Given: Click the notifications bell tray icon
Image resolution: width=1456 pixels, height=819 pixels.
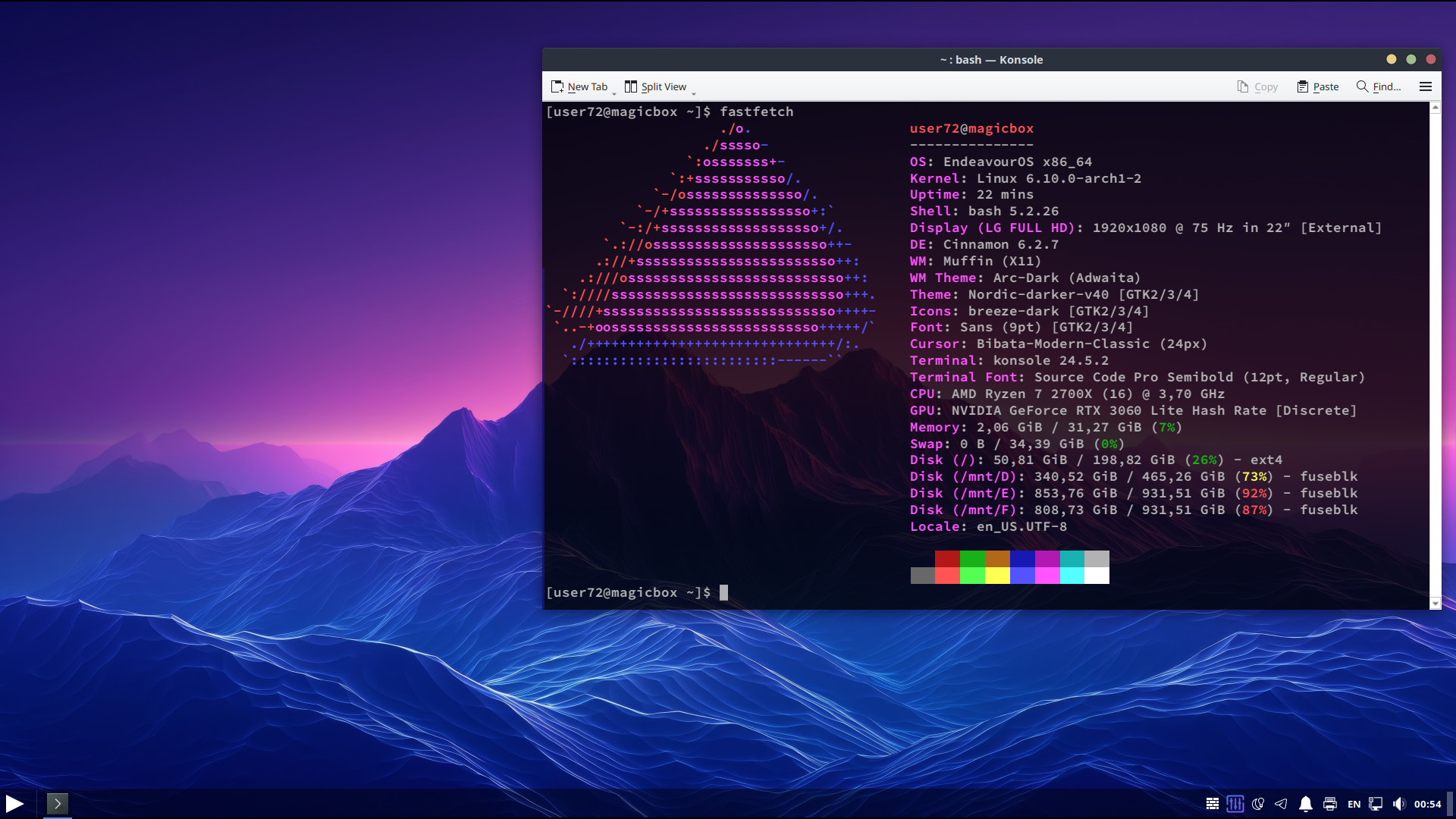Looking at the screenshot, I should [1306, 804].
